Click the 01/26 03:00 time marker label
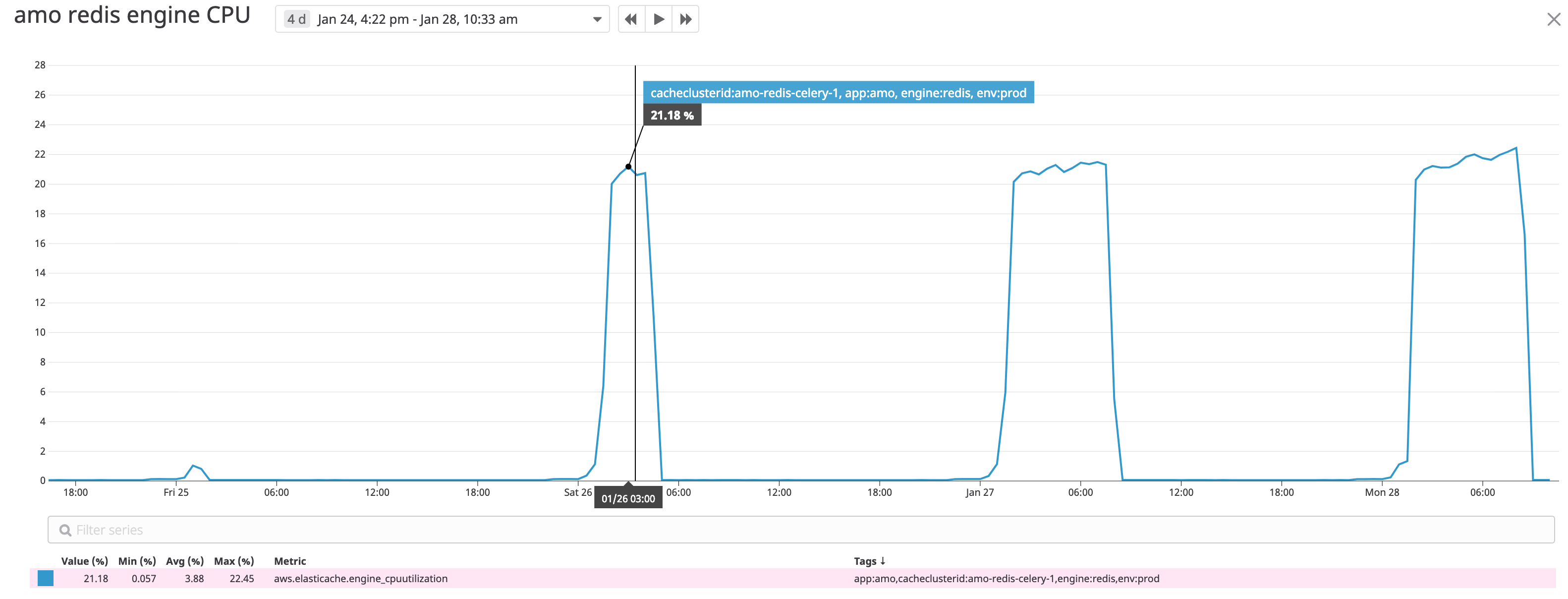Image resolution: width=1568 pixels, height=599 pixels. pyautogui.click(x=628, y=498)
